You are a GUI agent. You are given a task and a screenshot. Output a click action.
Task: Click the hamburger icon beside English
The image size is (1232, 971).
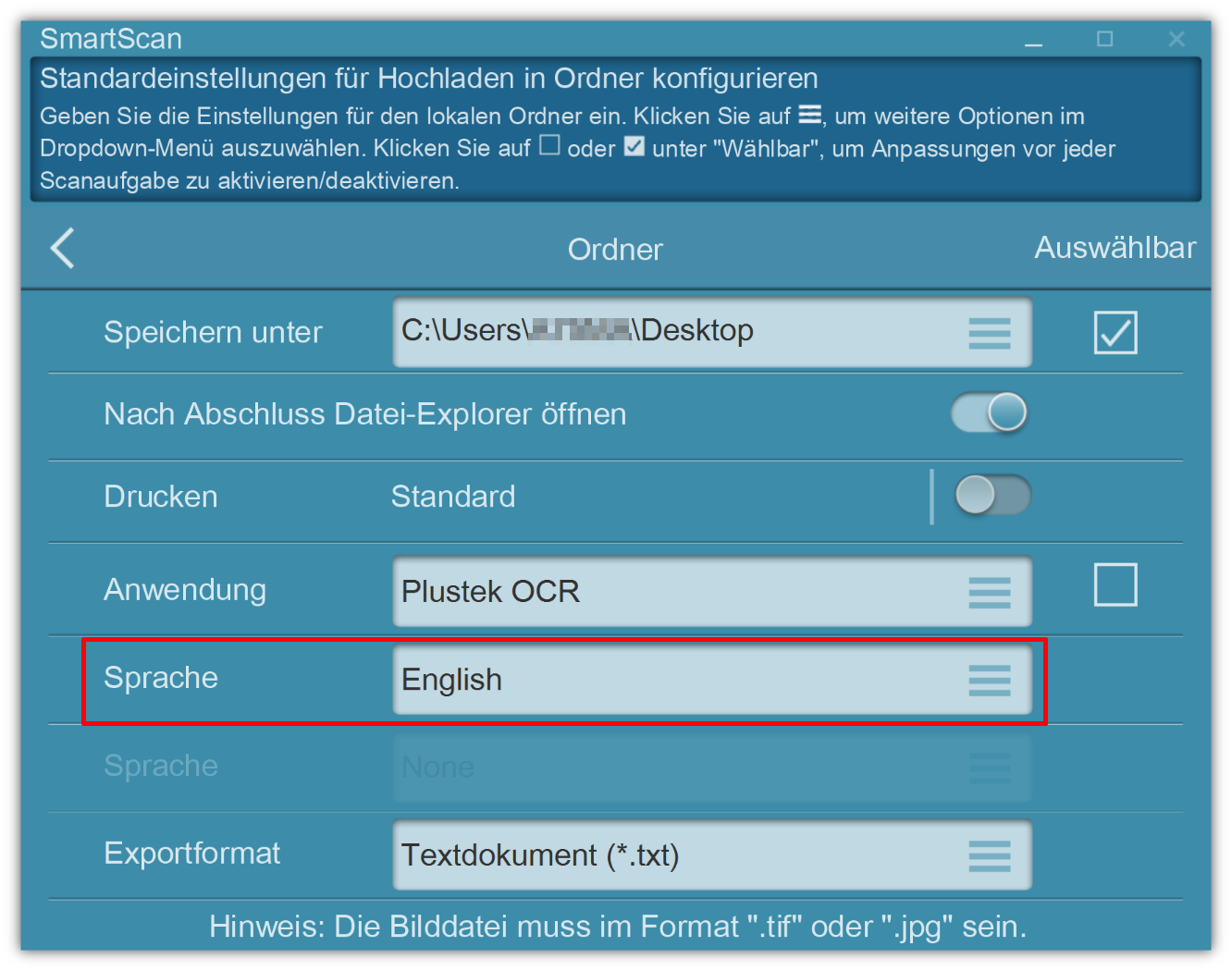[x=989, y=681]
